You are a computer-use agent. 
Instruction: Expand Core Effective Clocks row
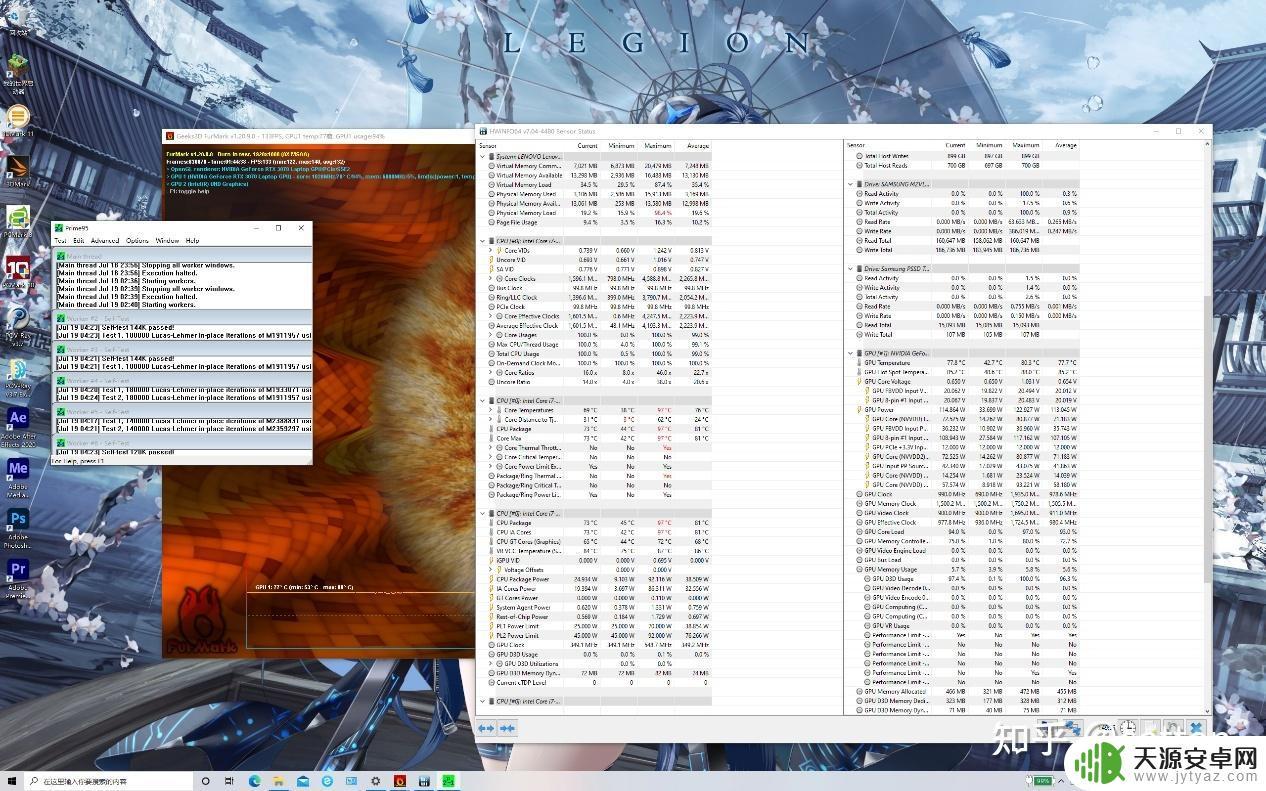[491, 316]
